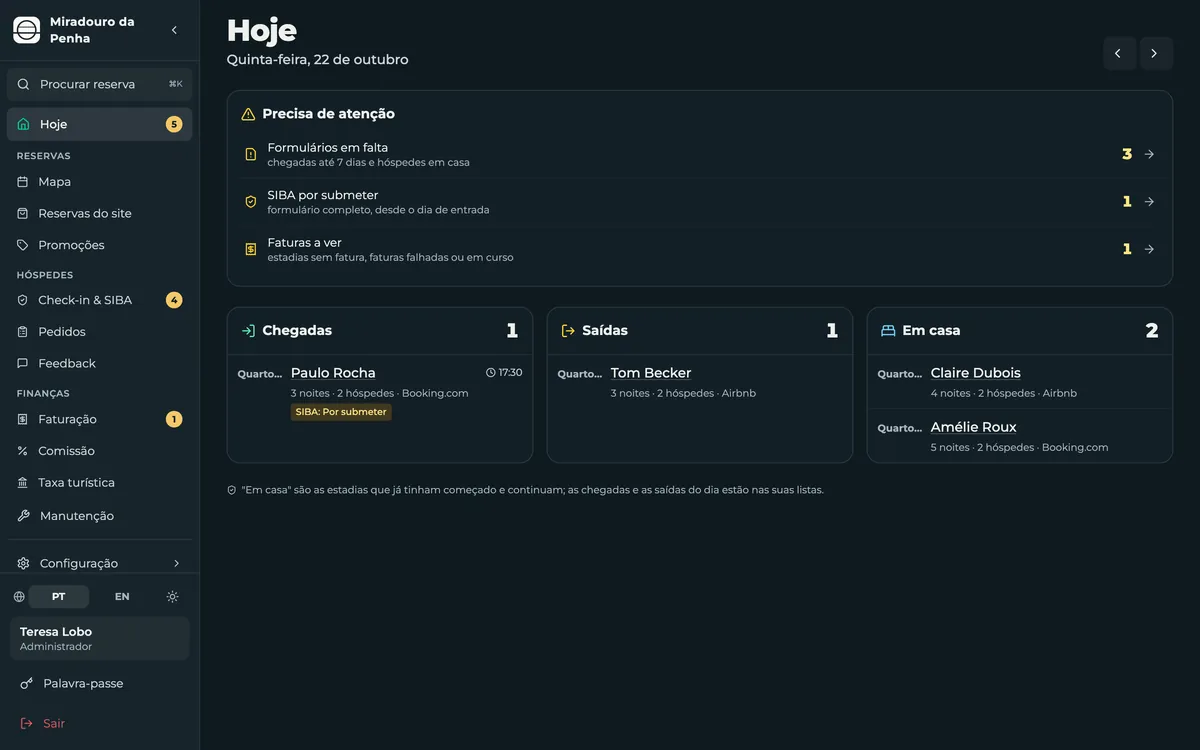Go to Comissão

(x=100, y=451)
